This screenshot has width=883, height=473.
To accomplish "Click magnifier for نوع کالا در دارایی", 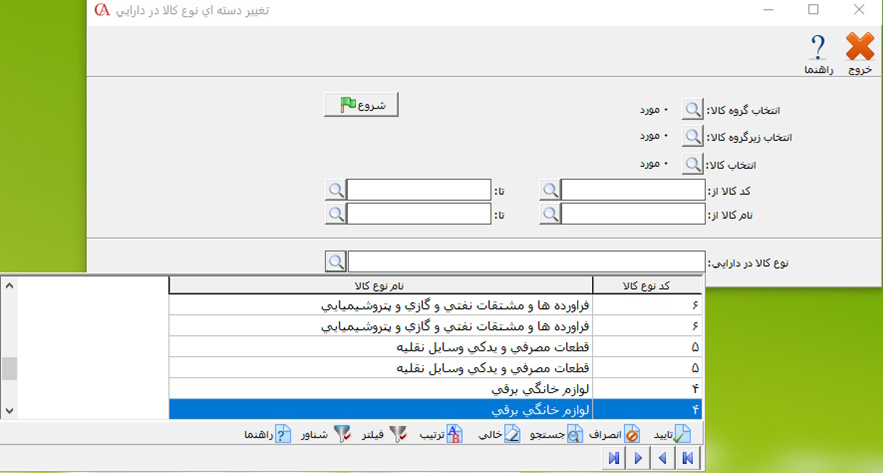I will [335, 261].
